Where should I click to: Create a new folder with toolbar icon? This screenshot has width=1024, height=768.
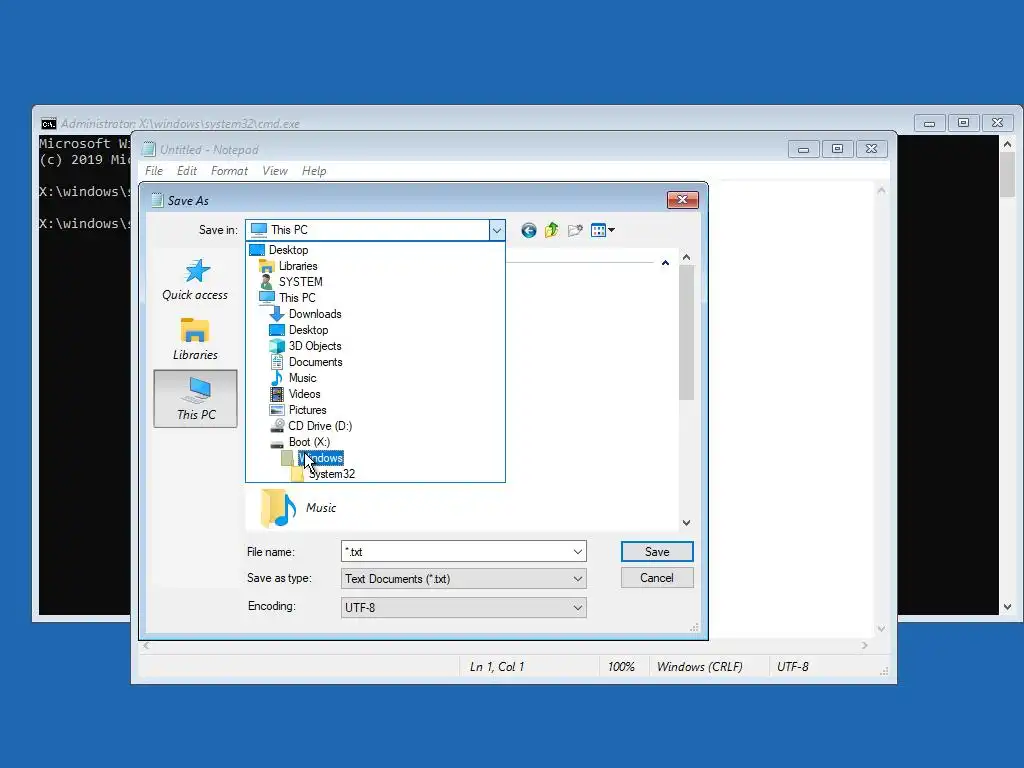(575, 230)
